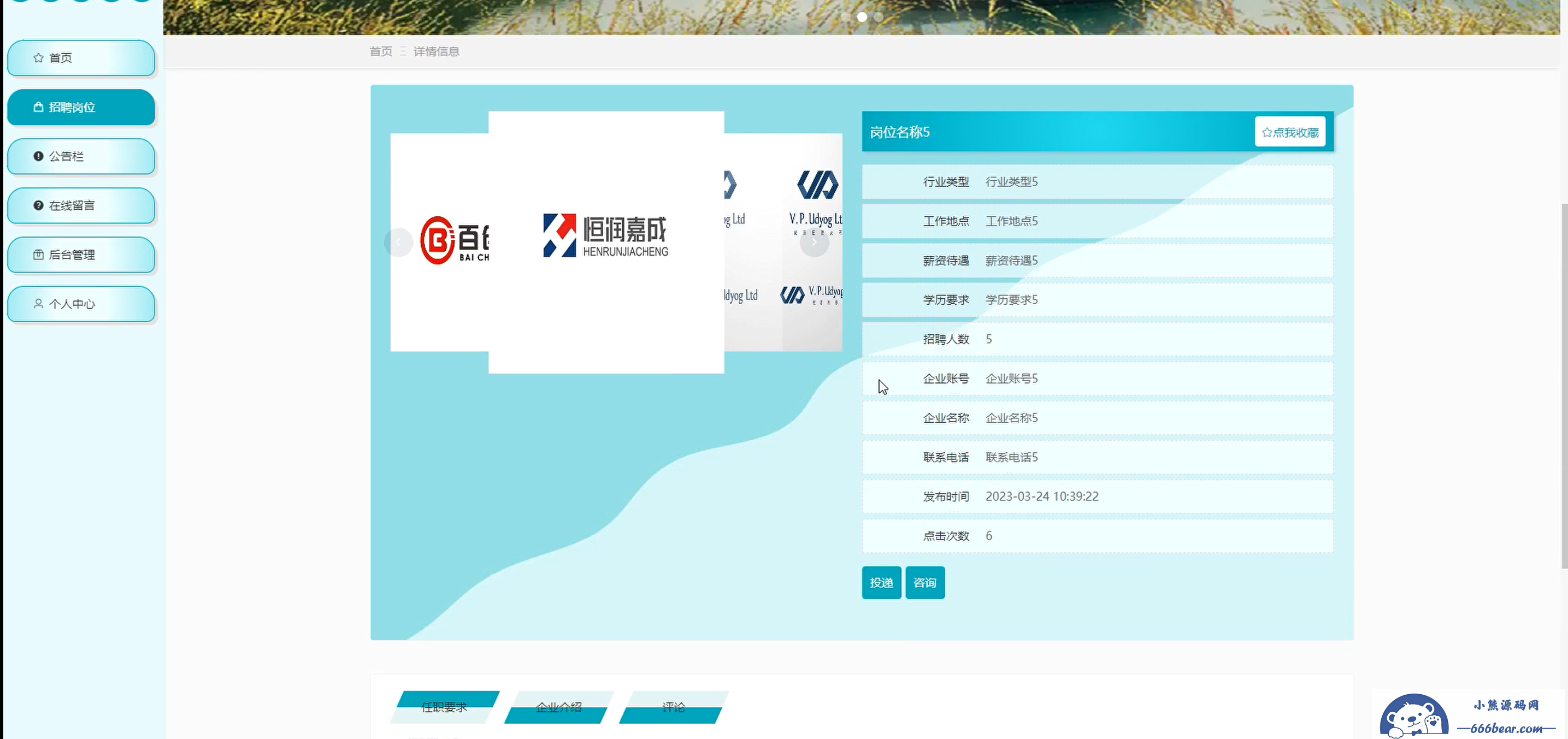
Task: Click the 岗位名称5 title text
Action: (900, 132)
